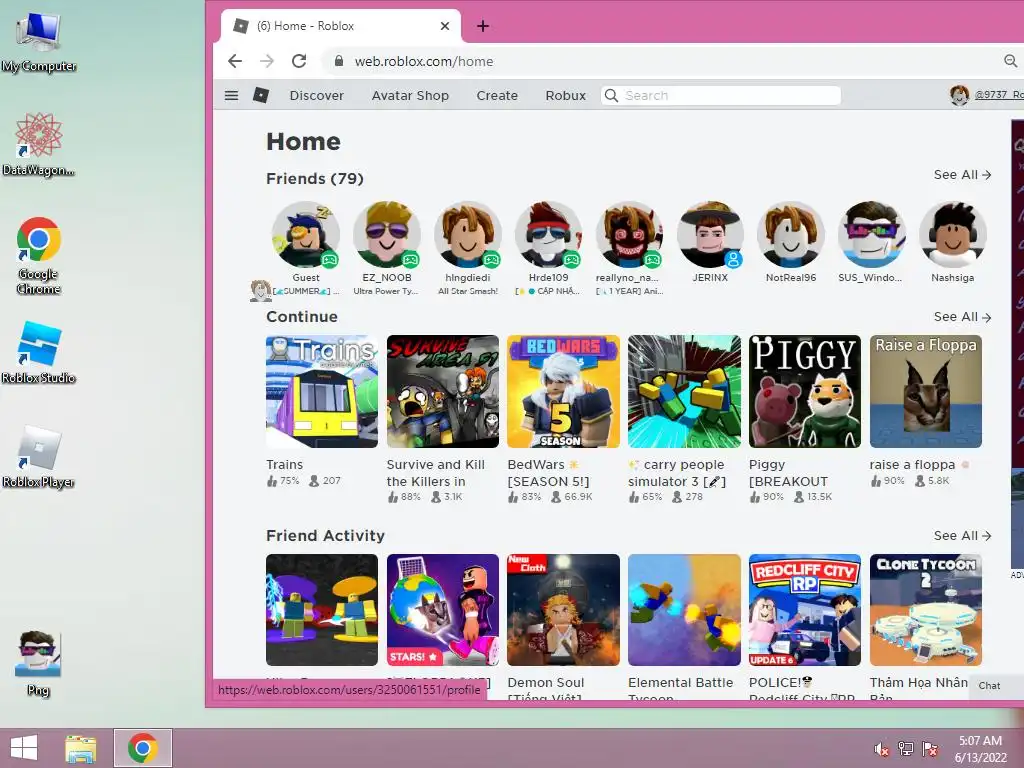Click the network tray icon
The width and height of the screenshot is (1024, 768).
coord(906,749)
